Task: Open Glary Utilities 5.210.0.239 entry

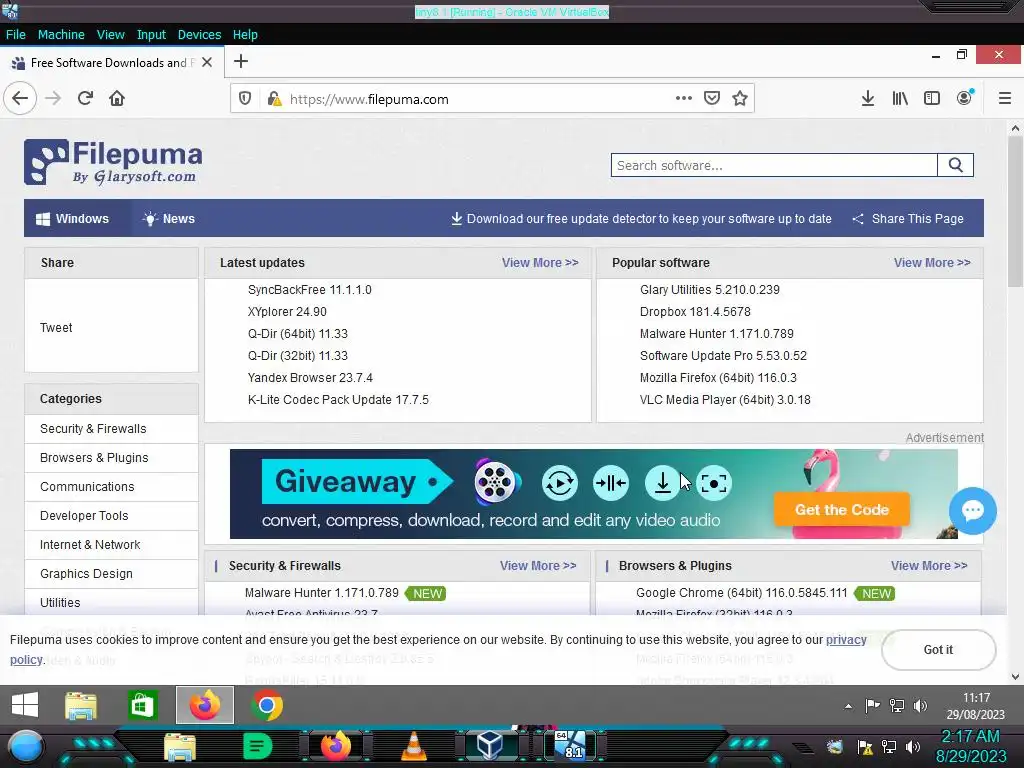Action: (710, 290)
